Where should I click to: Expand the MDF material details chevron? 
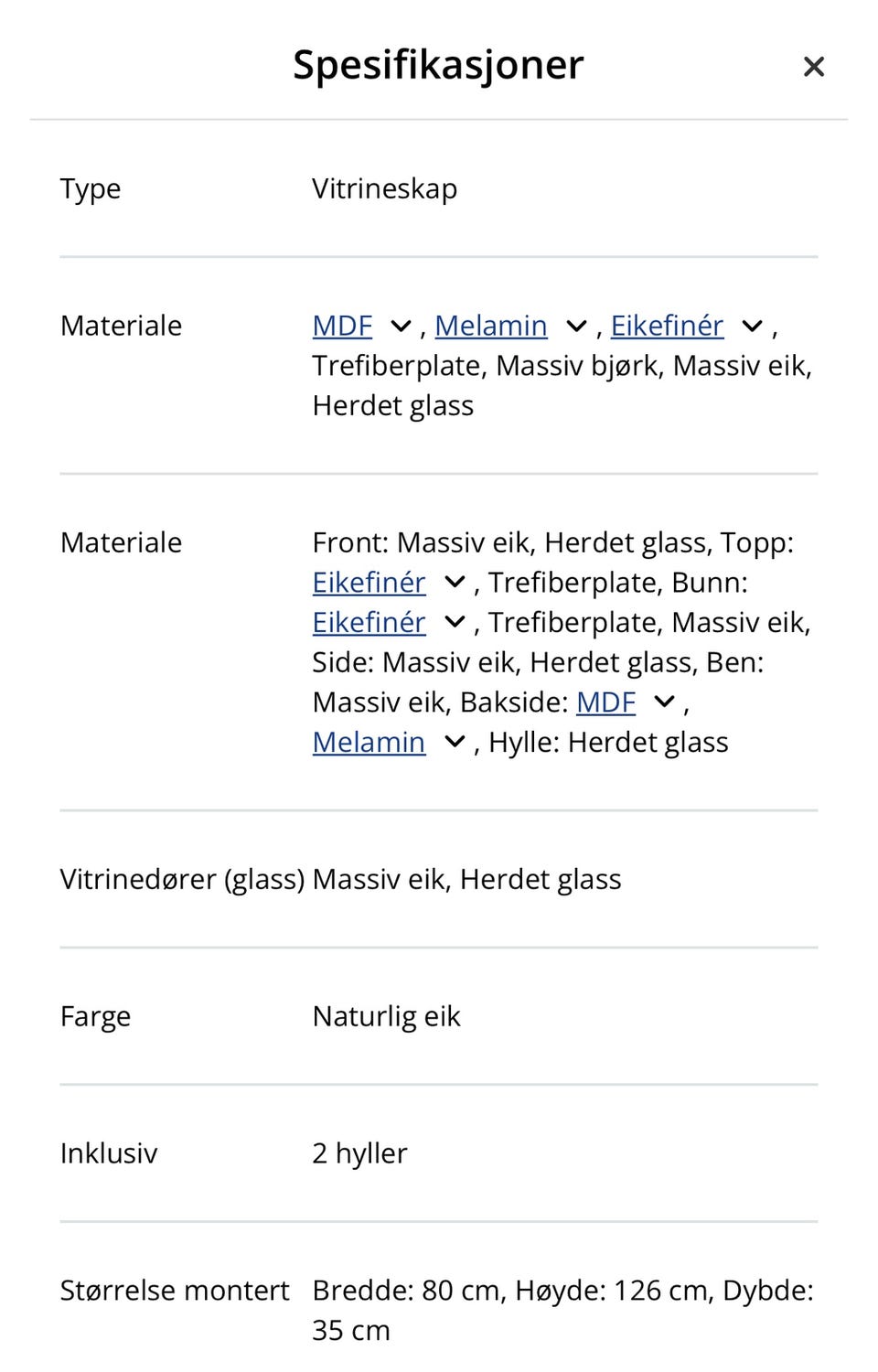401,326
